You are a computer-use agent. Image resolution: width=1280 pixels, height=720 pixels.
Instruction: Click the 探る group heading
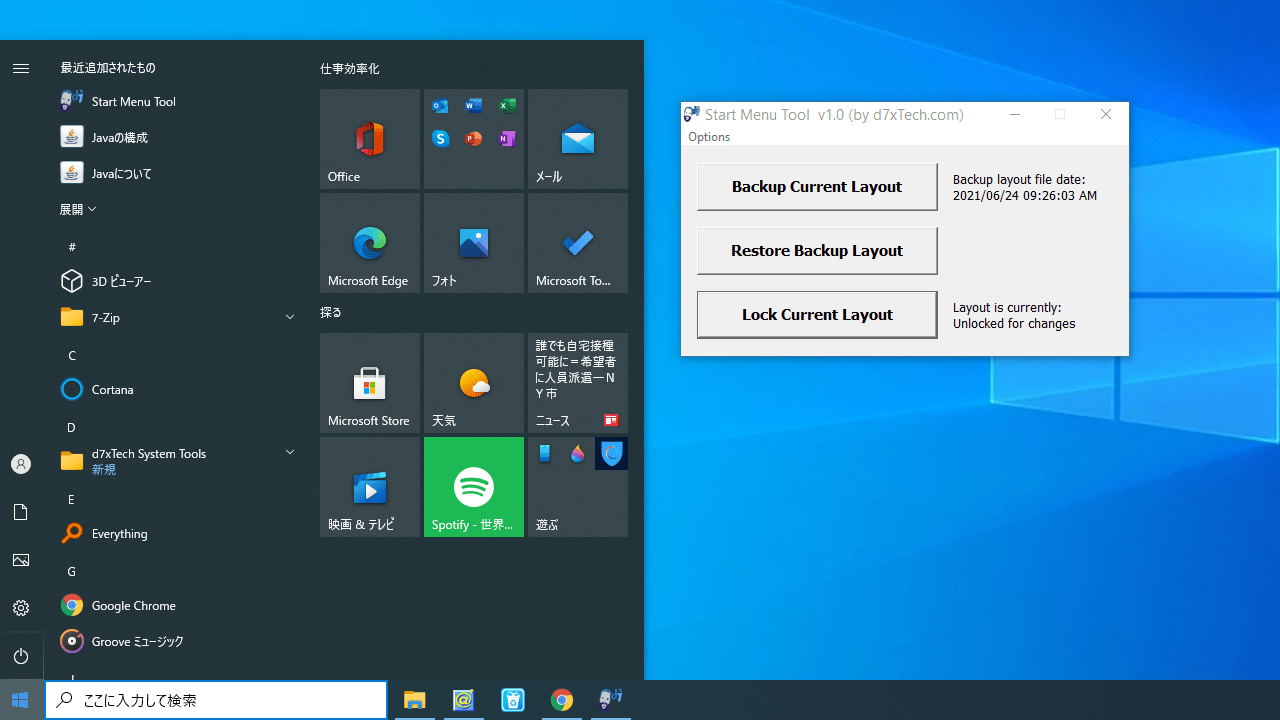coord(331,312)
